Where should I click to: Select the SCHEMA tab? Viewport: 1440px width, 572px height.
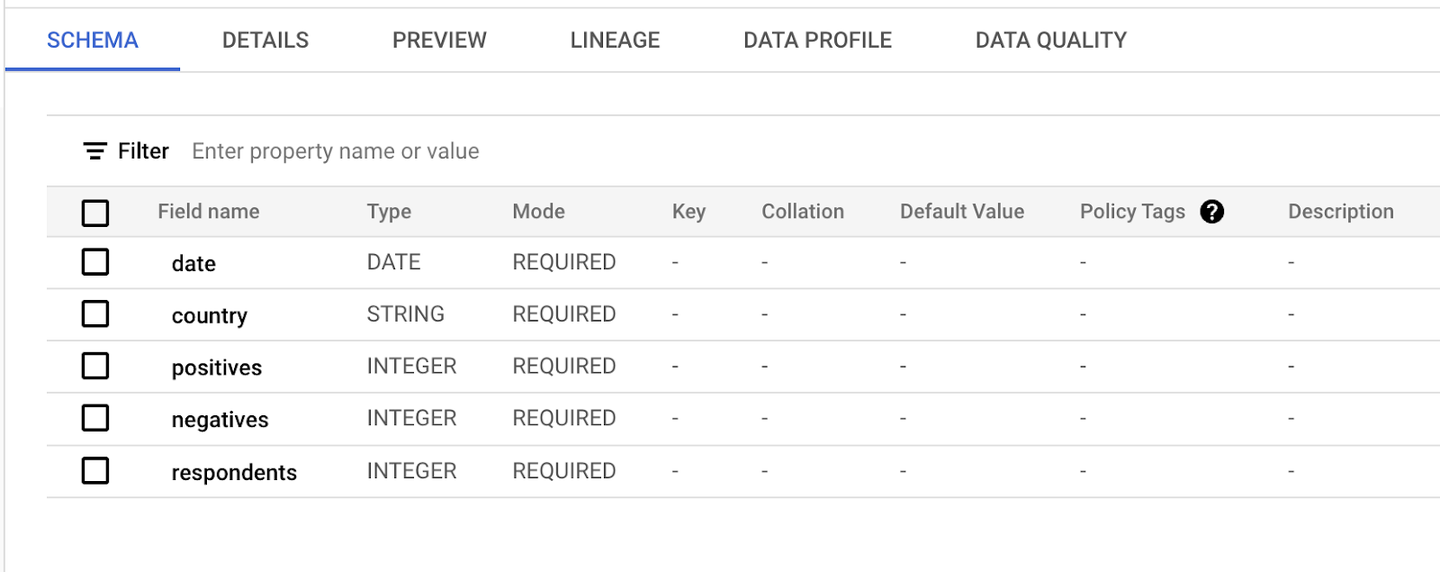coord(92,41)
